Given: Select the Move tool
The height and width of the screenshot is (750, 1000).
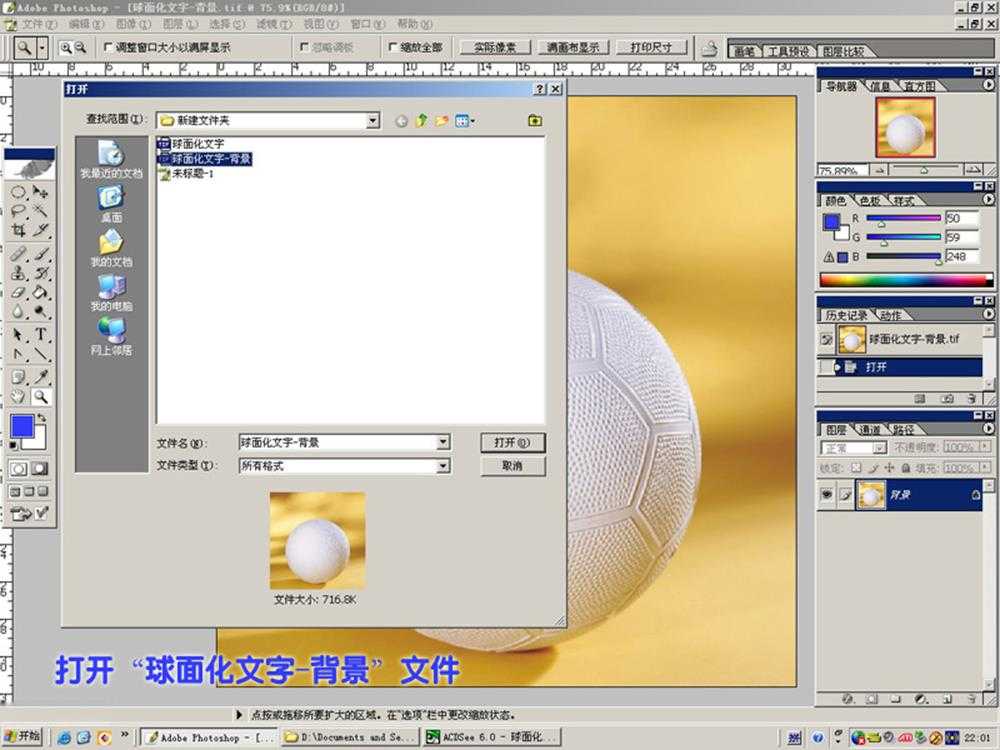Looking at the screenshot, I should (x=40, y=192).
